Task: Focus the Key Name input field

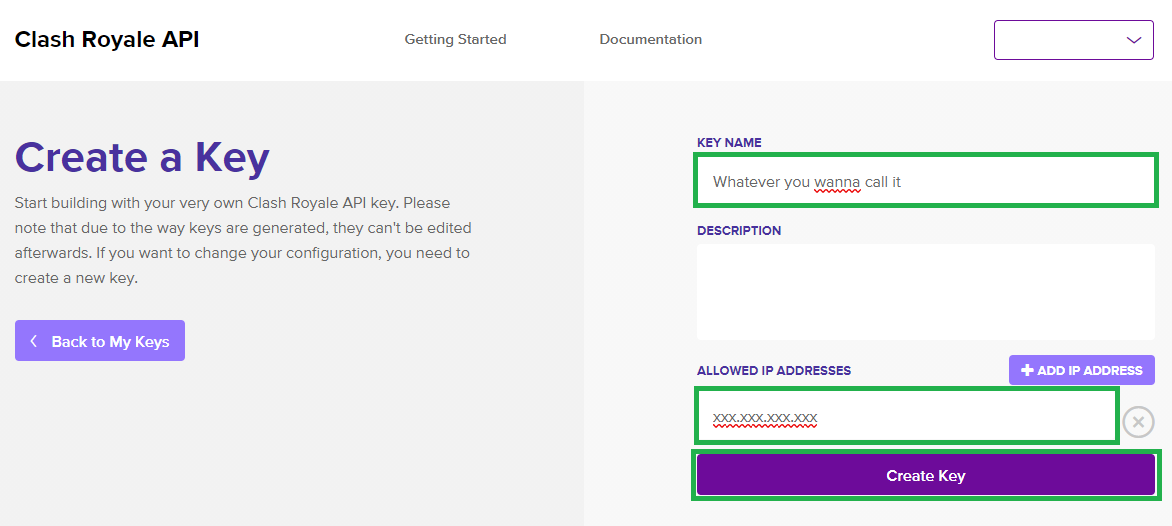Action: point(925,180)
